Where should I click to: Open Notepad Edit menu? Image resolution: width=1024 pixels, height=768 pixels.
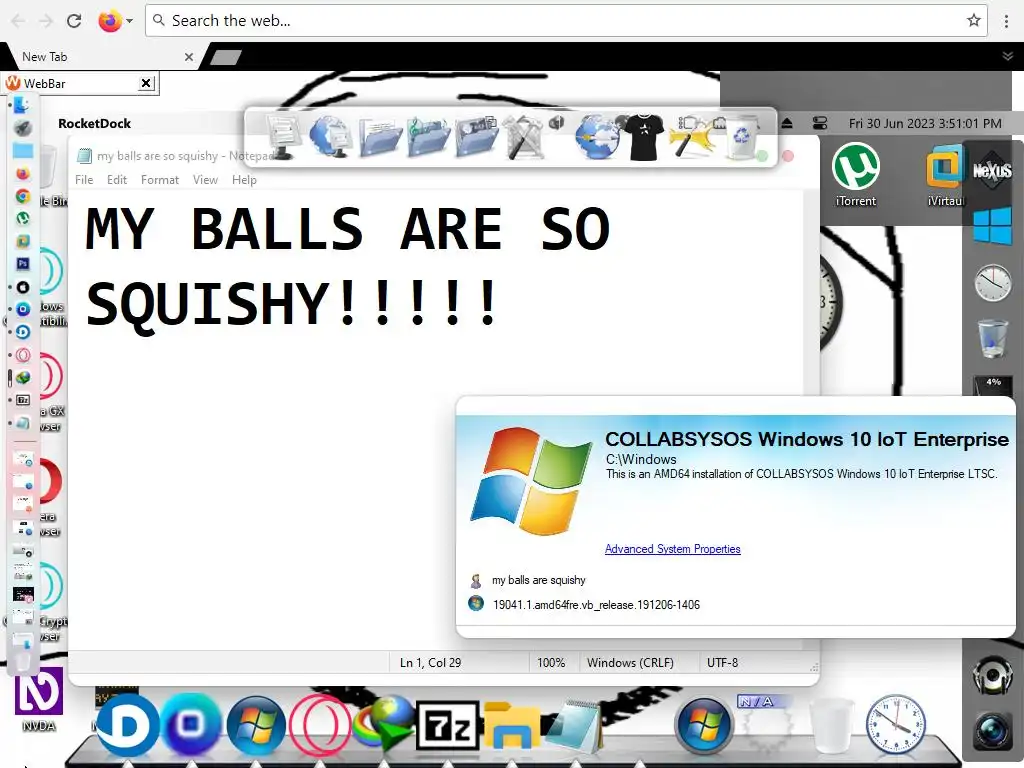(x=117, y=180)
